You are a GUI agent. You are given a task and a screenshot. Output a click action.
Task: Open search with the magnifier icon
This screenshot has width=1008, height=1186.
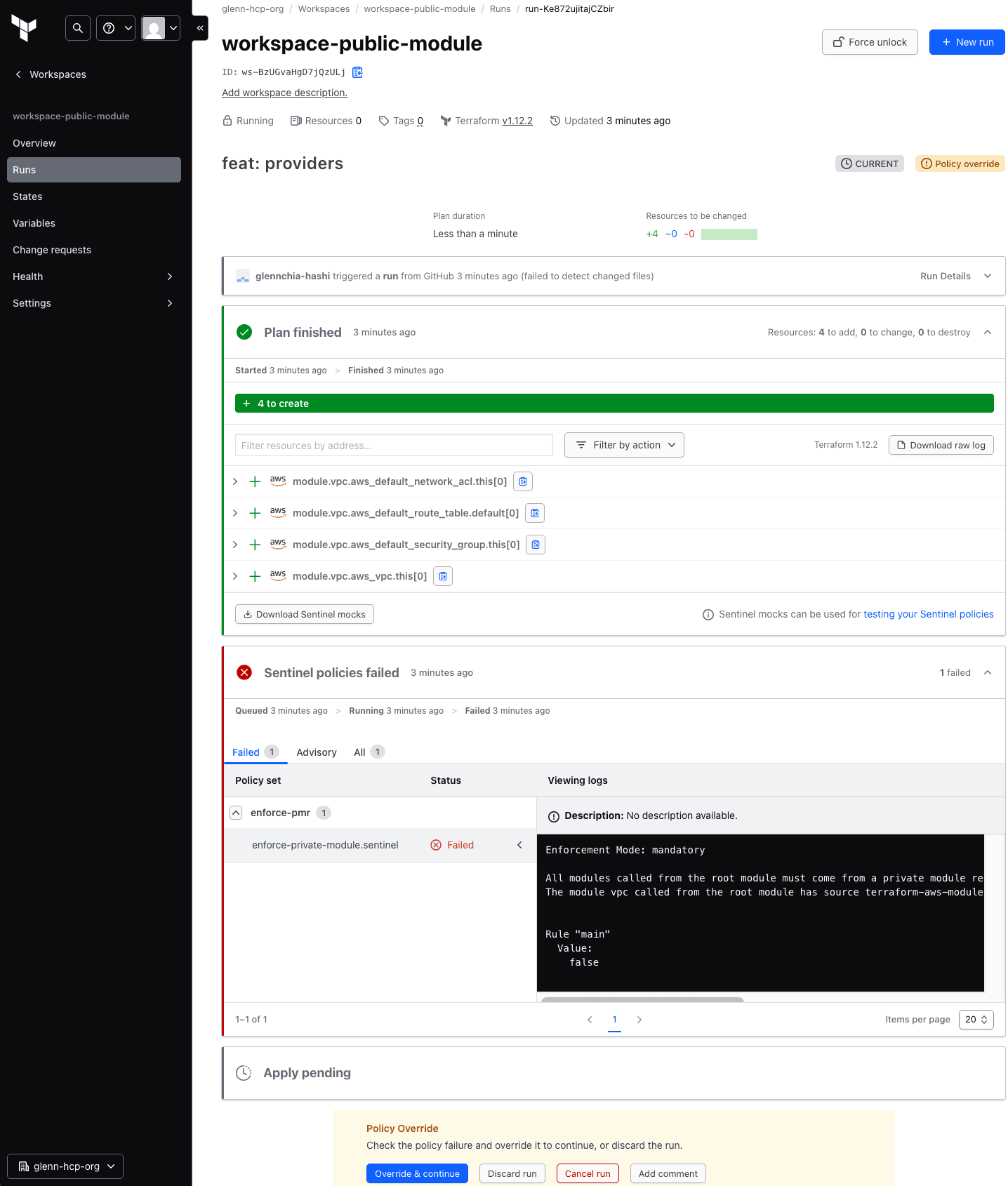tap(78, 28)
